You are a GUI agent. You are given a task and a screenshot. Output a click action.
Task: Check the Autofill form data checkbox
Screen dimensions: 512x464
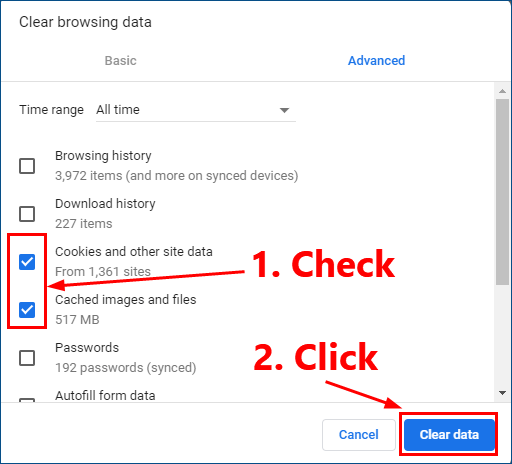(x=27, y=400)
